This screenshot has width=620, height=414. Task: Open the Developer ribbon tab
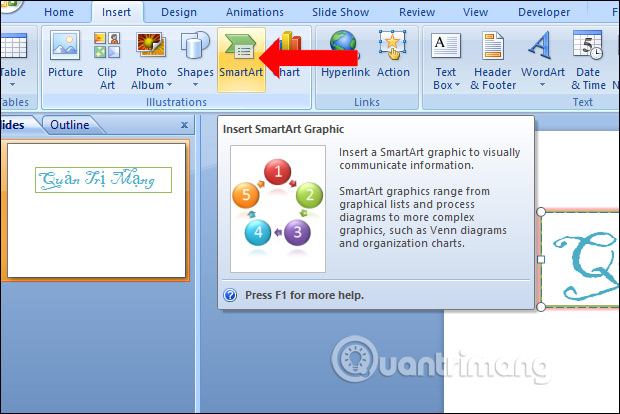point(544,12)
